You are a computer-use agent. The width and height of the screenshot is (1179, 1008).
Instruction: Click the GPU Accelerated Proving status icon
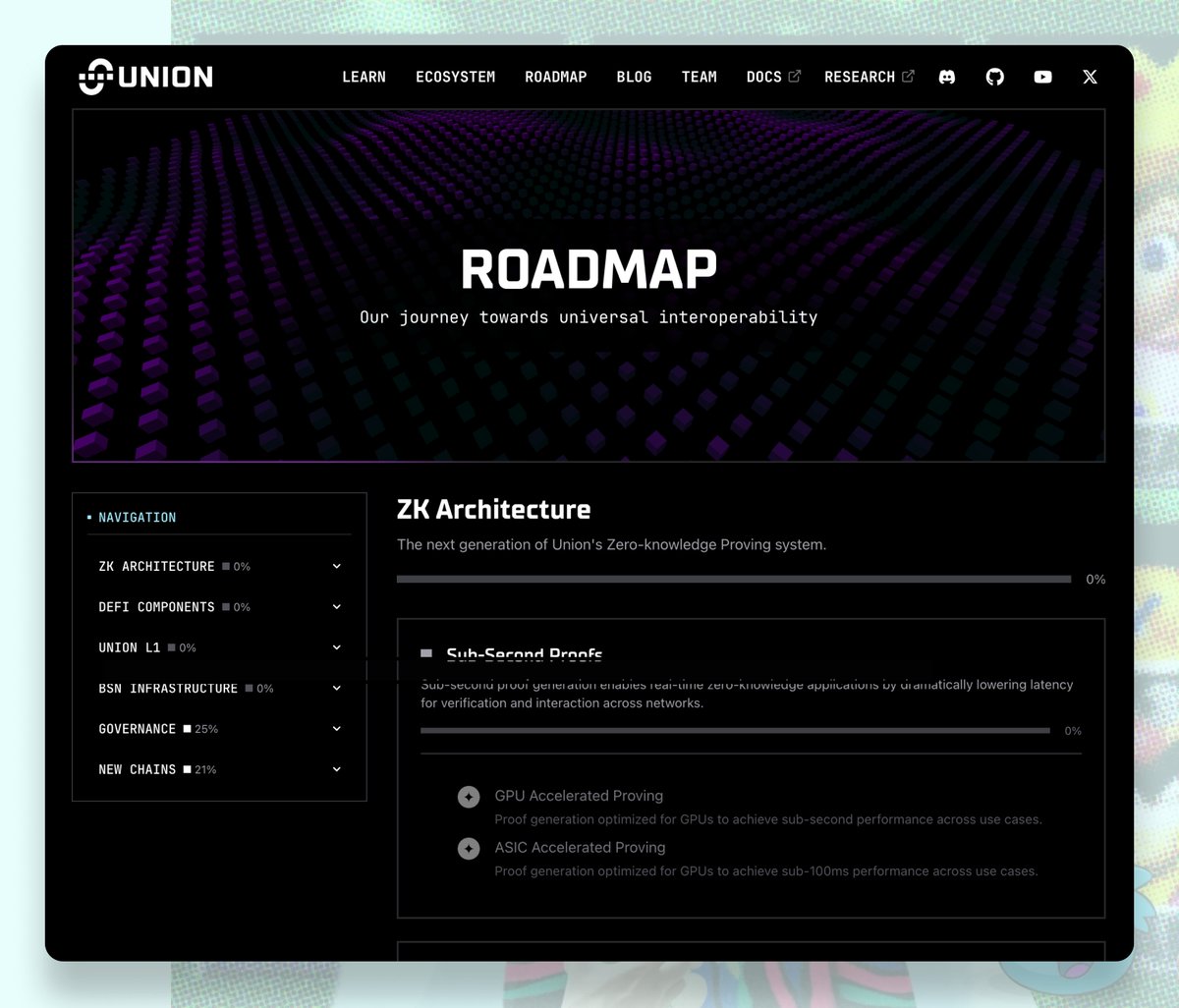click(x=469, y=797)
